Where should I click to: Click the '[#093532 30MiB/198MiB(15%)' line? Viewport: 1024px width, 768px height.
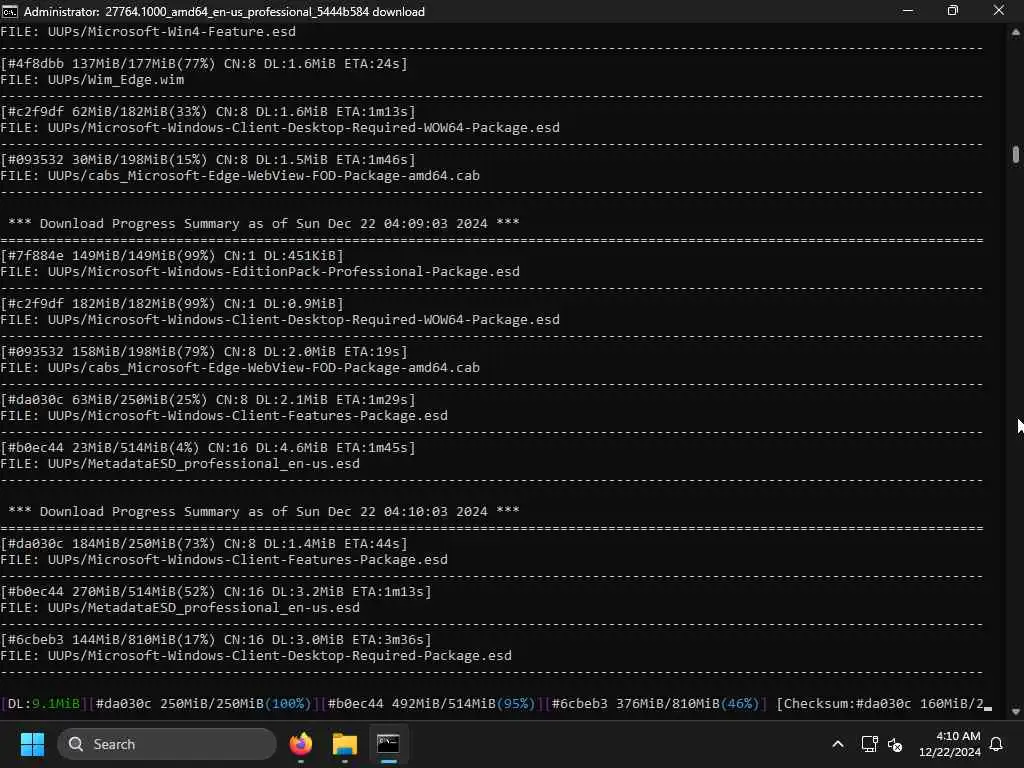pyautogui.click(x=208, y=159)
